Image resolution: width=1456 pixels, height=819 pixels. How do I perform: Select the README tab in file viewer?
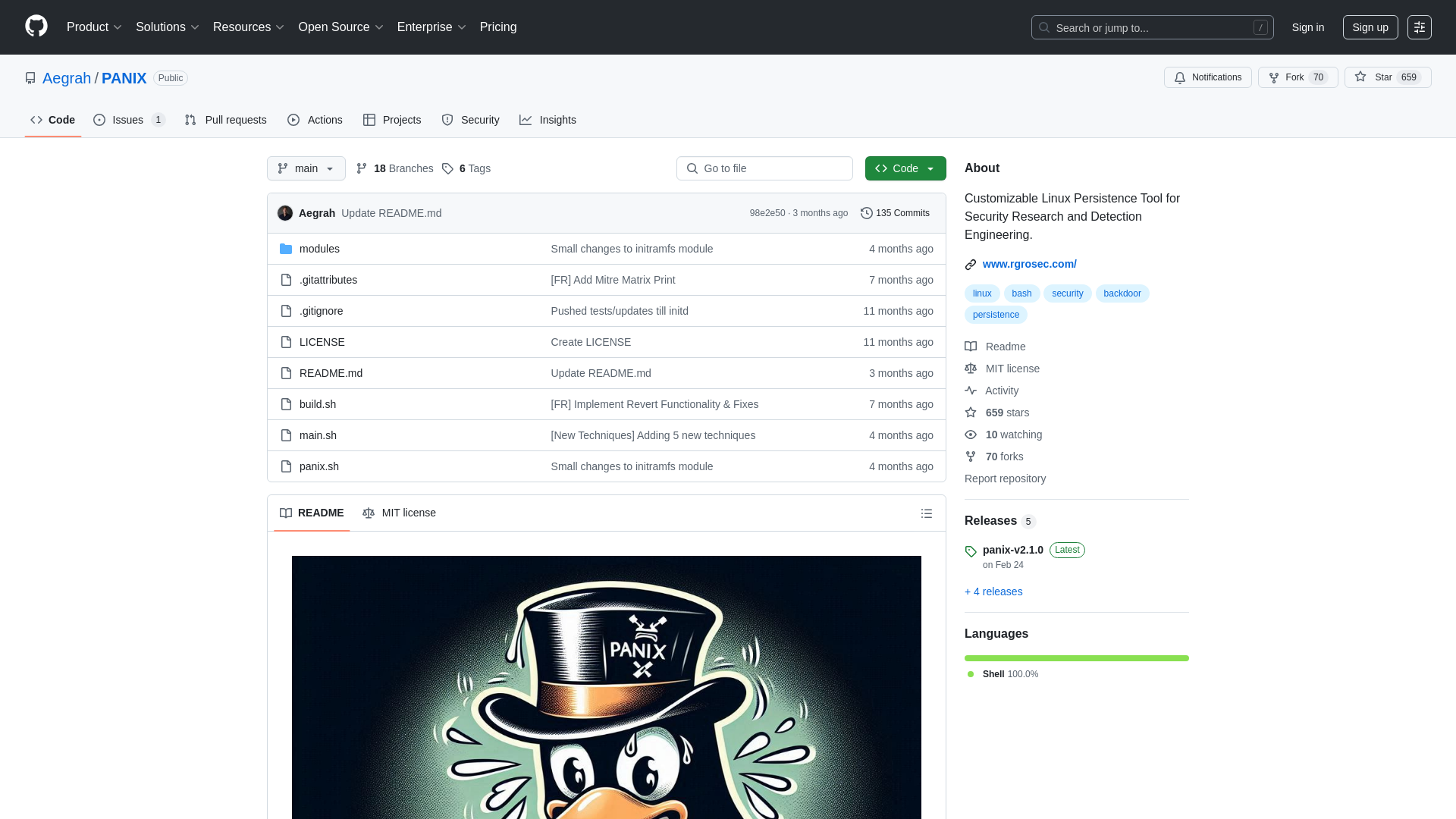(x=312, y=513)
